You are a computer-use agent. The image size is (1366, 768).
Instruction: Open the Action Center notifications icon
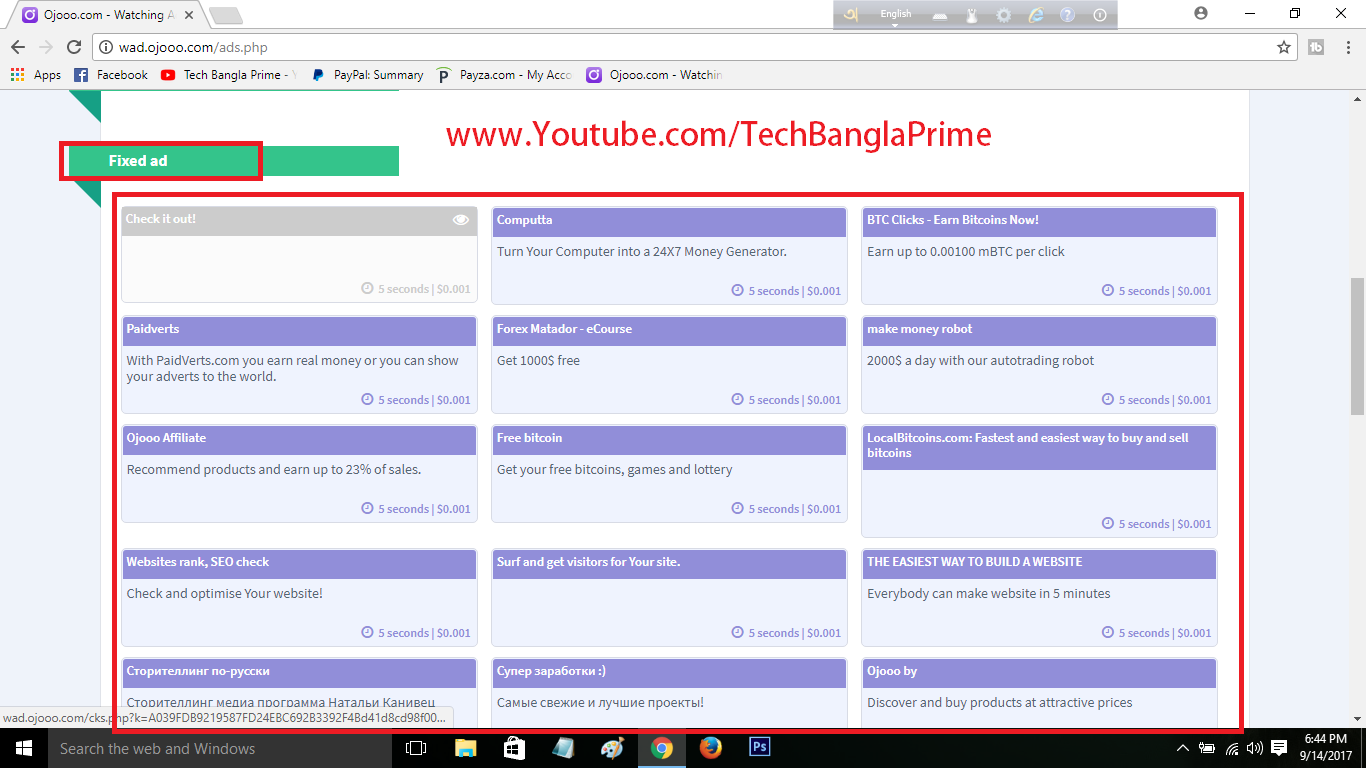click(1280, 748)
